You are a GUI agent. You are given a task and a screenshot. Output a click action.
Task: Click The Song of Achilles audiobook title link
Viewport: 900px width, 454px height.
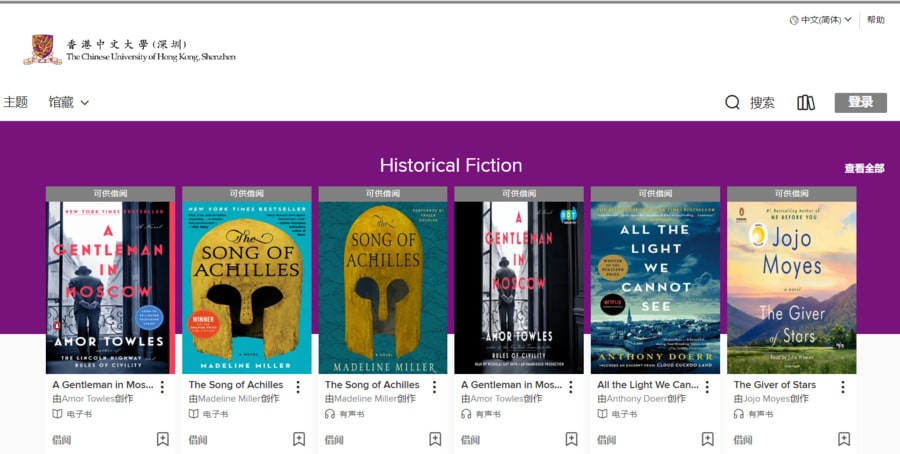point(372,385)
